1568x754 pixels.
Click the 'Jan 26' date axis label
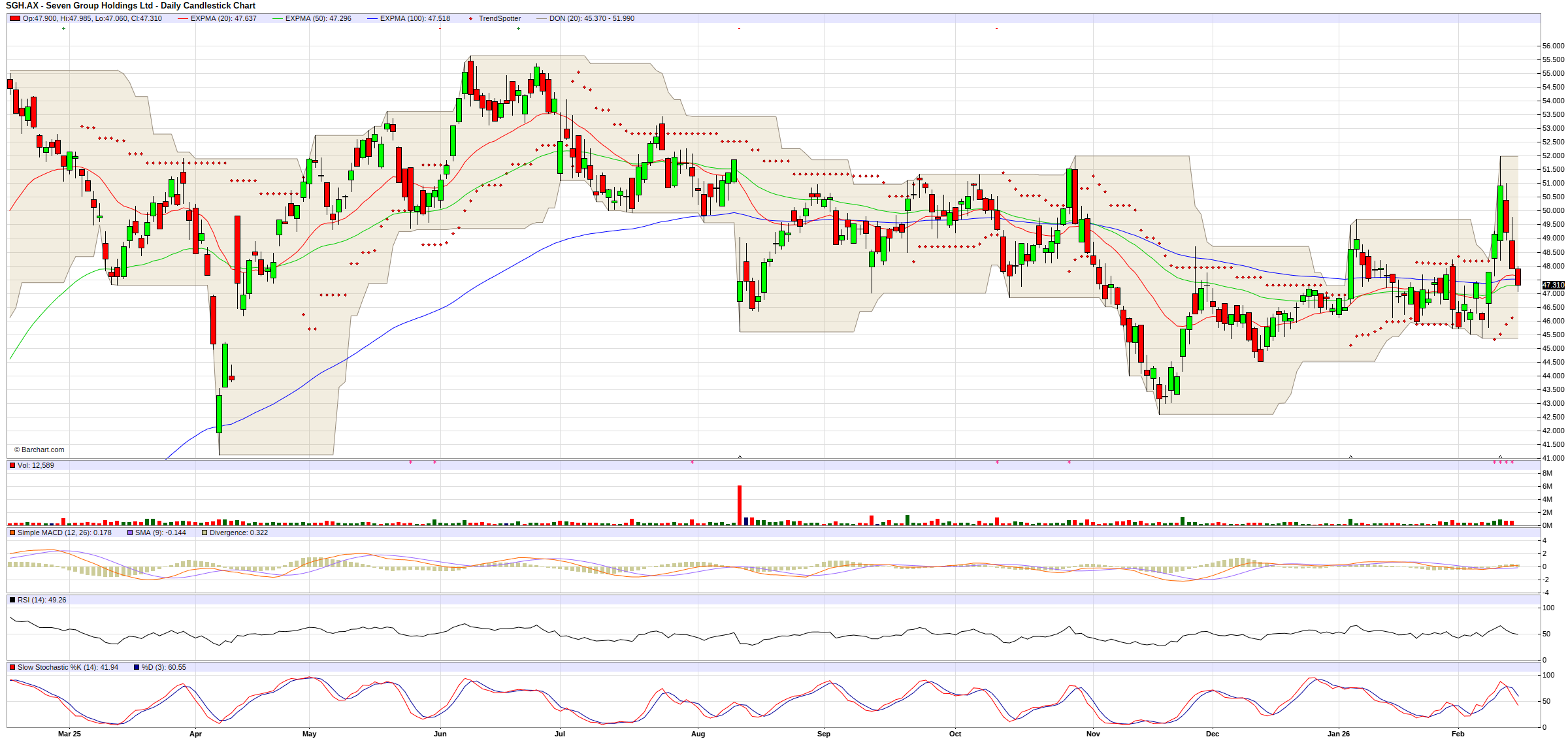tap(1338, 734)
